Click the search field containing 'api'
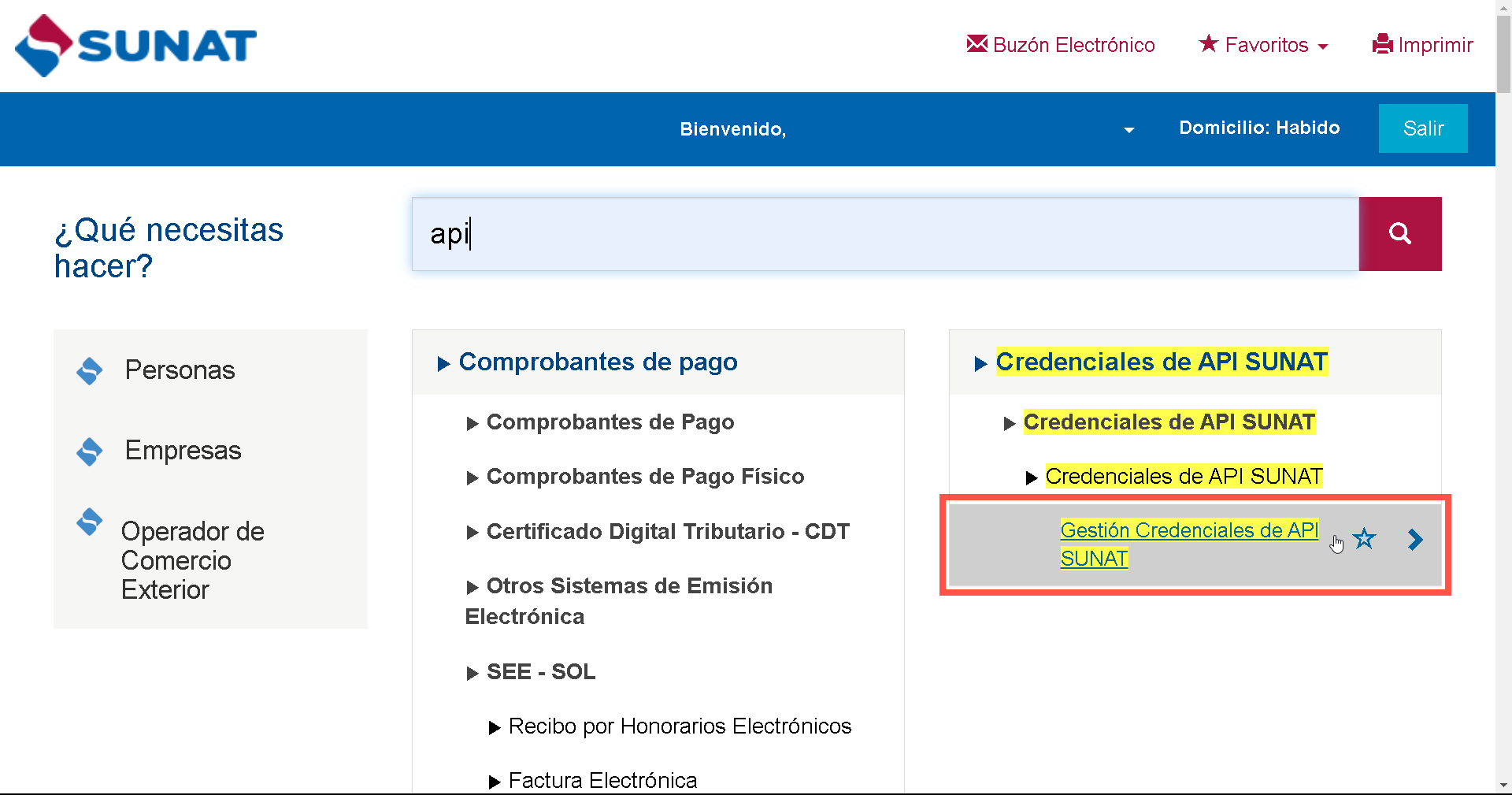This screenshot has width=1512, height=795. [x=885, y=234]
